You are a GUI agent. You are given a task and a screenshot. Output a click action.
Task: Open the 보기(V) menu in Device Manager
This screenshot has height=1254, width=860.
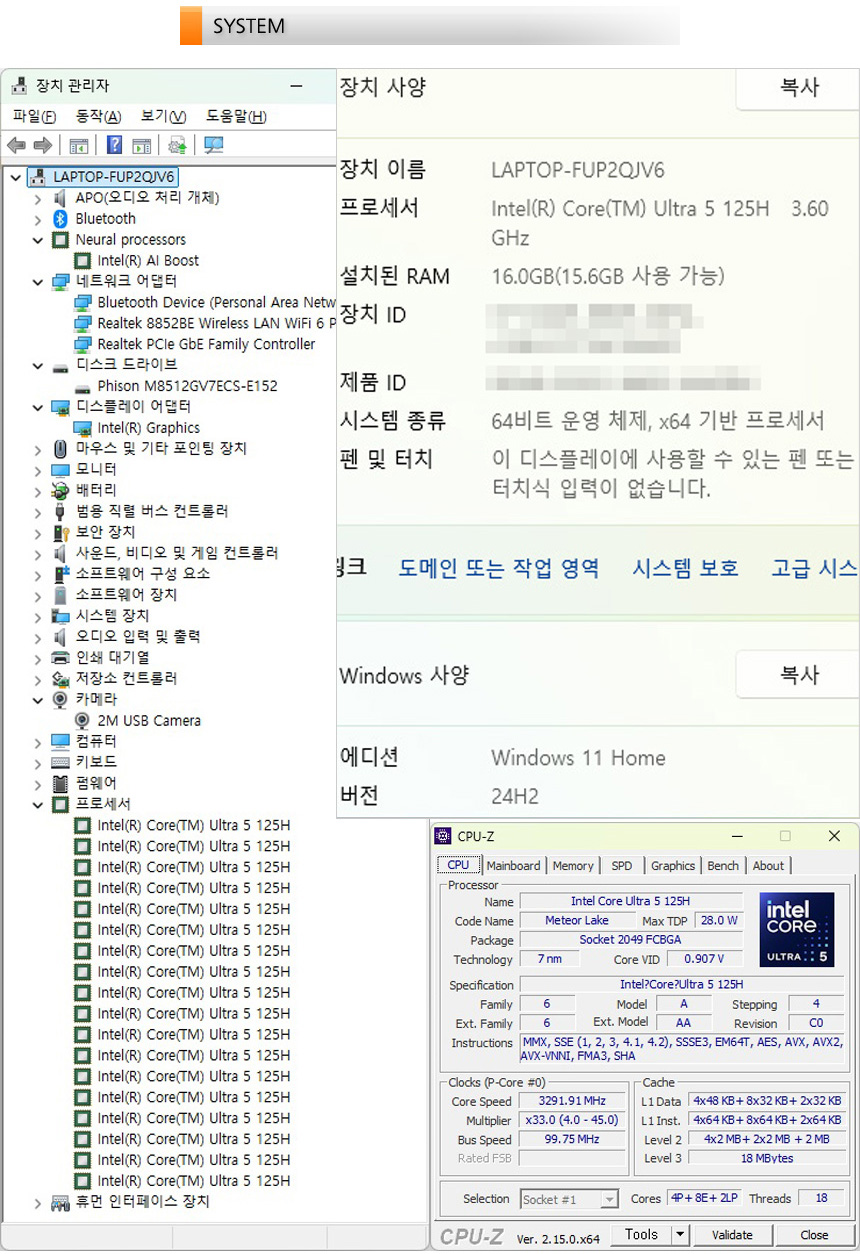[163, 117]
